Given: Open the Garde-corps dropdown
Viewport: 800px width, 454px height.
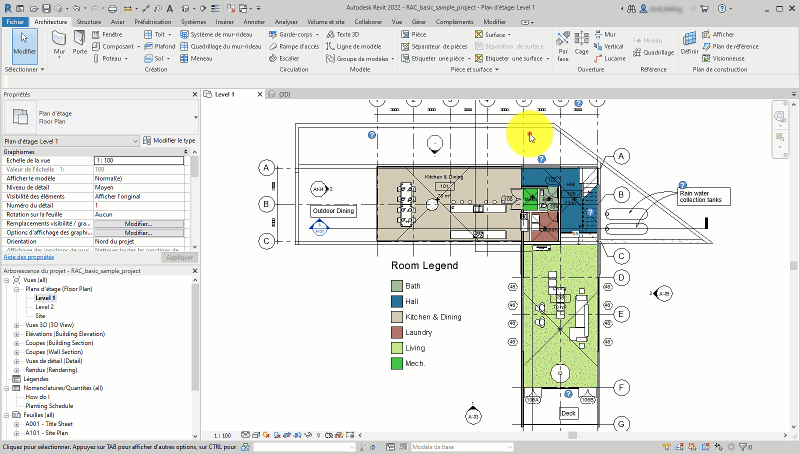Looking at the screenshot, I should (317, 35).
